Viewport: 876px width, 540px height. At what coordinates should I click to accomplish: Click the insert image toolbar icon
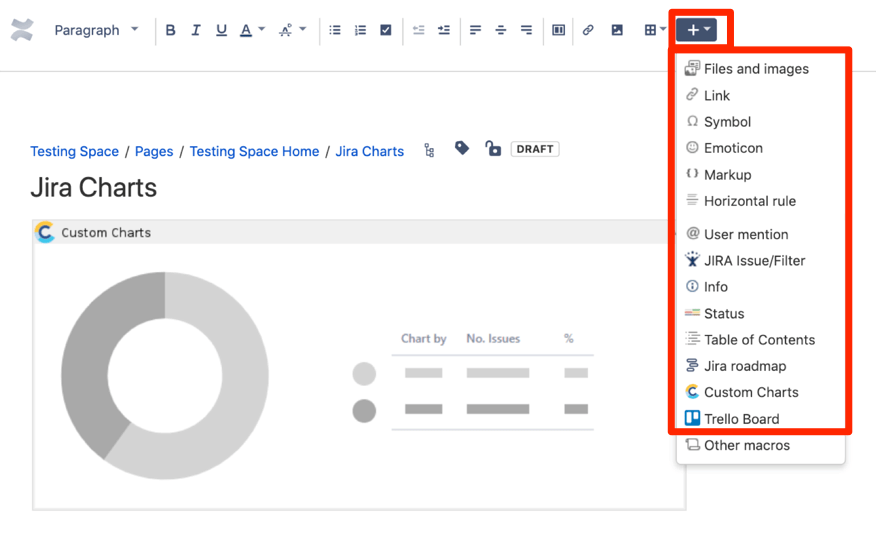pyautogui.click(x=617, y=30)
